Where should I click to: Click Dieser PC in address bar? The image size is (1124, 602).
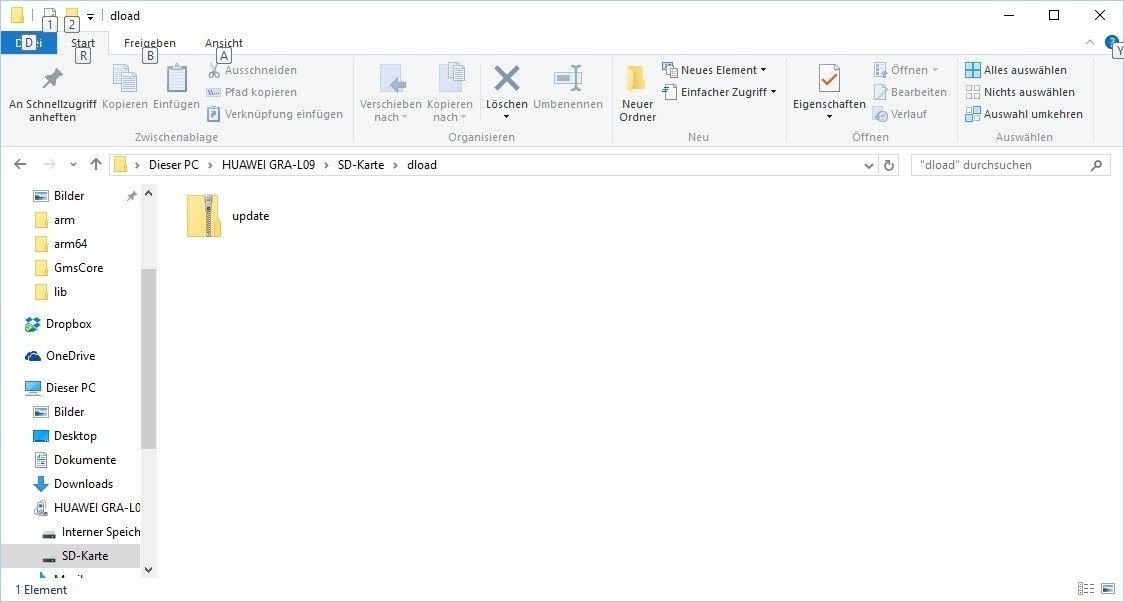(x=173, y=165)
